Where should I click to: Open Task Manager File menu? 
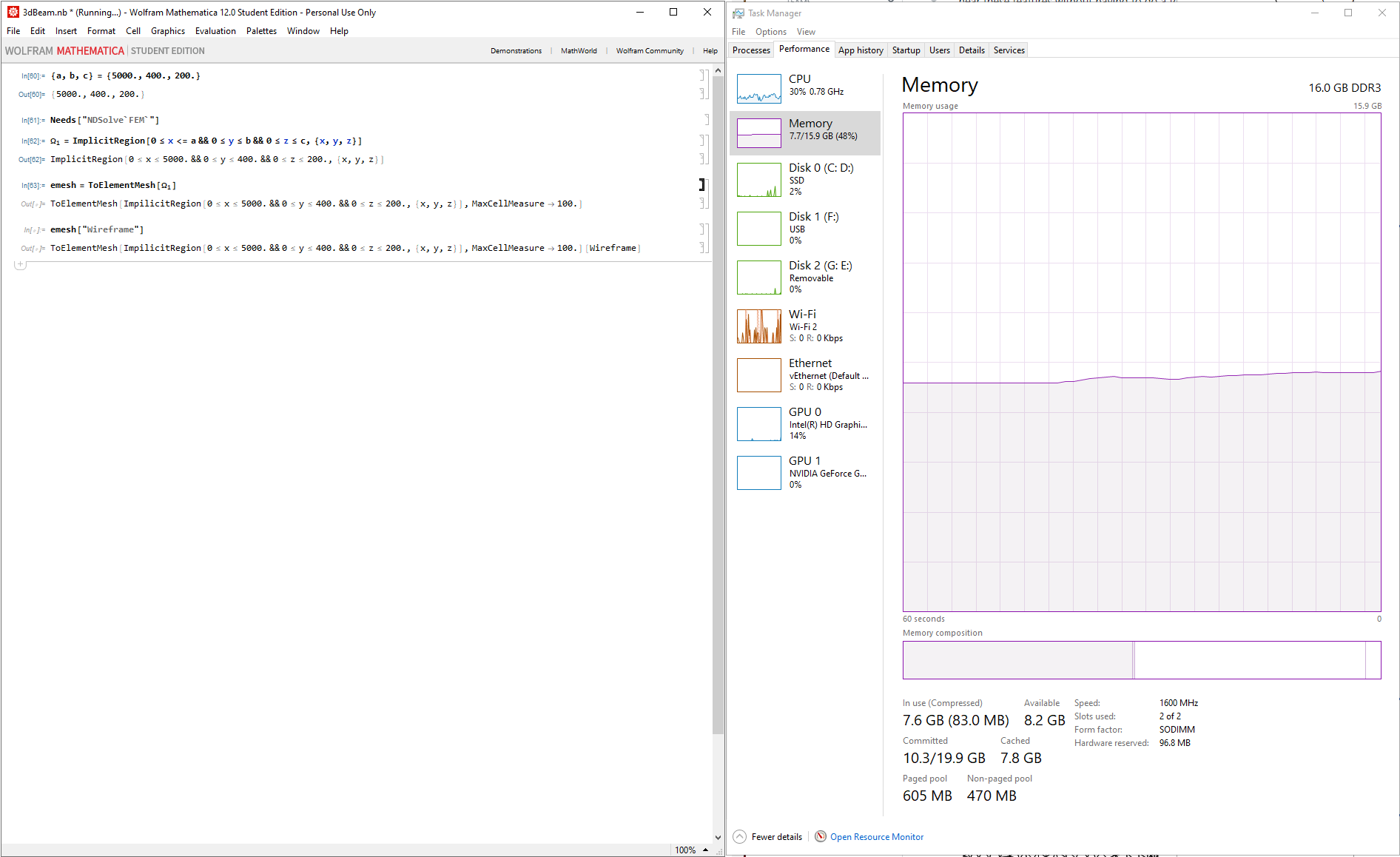coord(738,32)
